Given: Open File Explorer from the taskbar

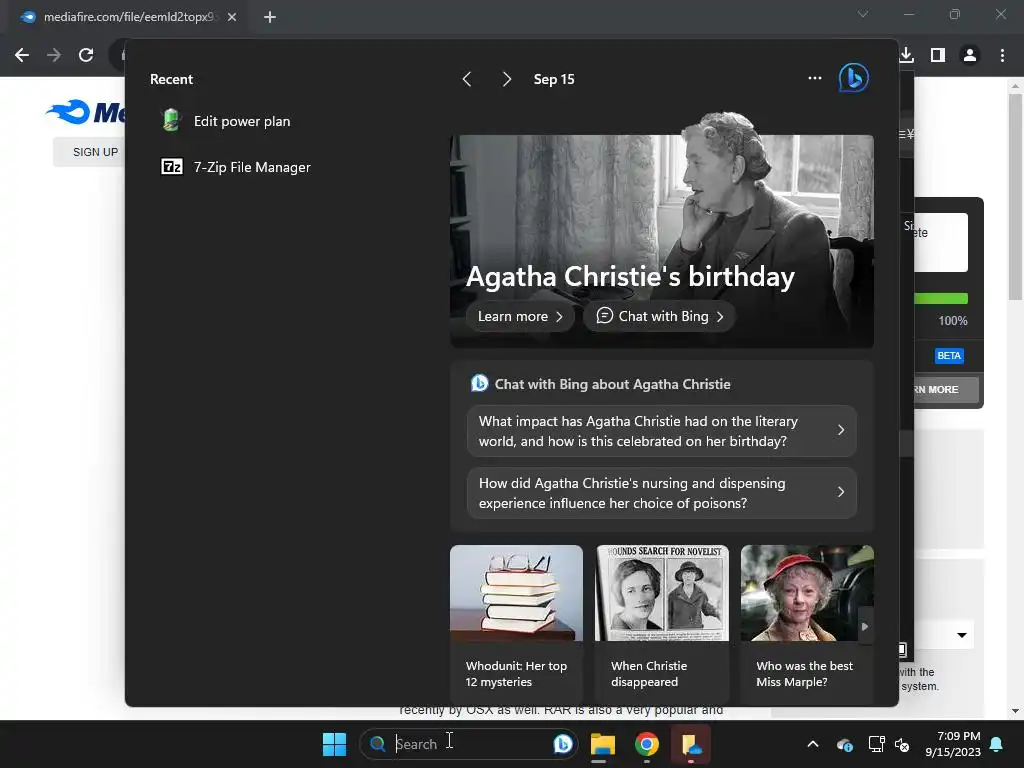Looking at the screenshot, I should point(603,744).
